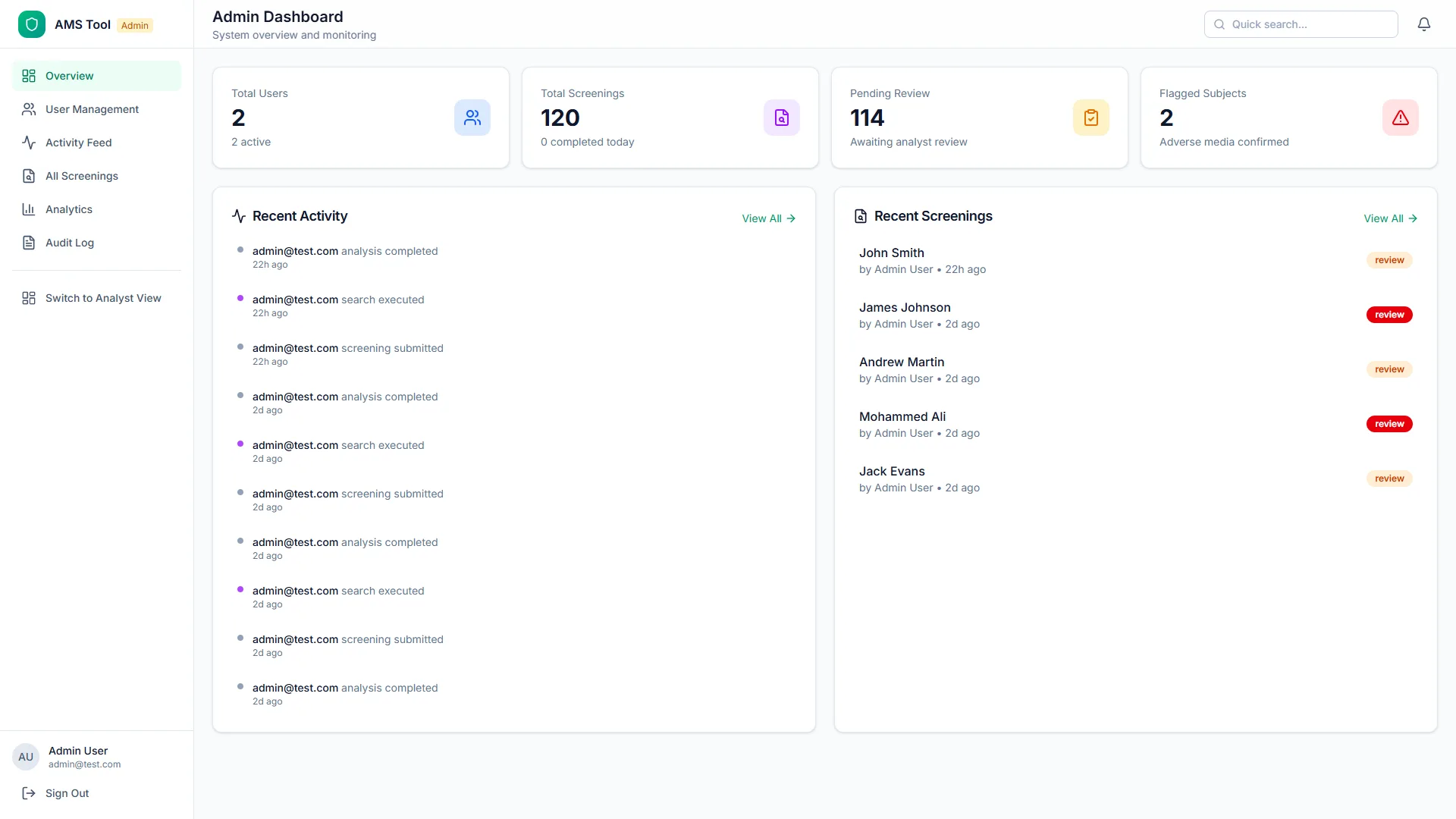
Task: Click the All Screenings file icon
Action: (29, 176)
